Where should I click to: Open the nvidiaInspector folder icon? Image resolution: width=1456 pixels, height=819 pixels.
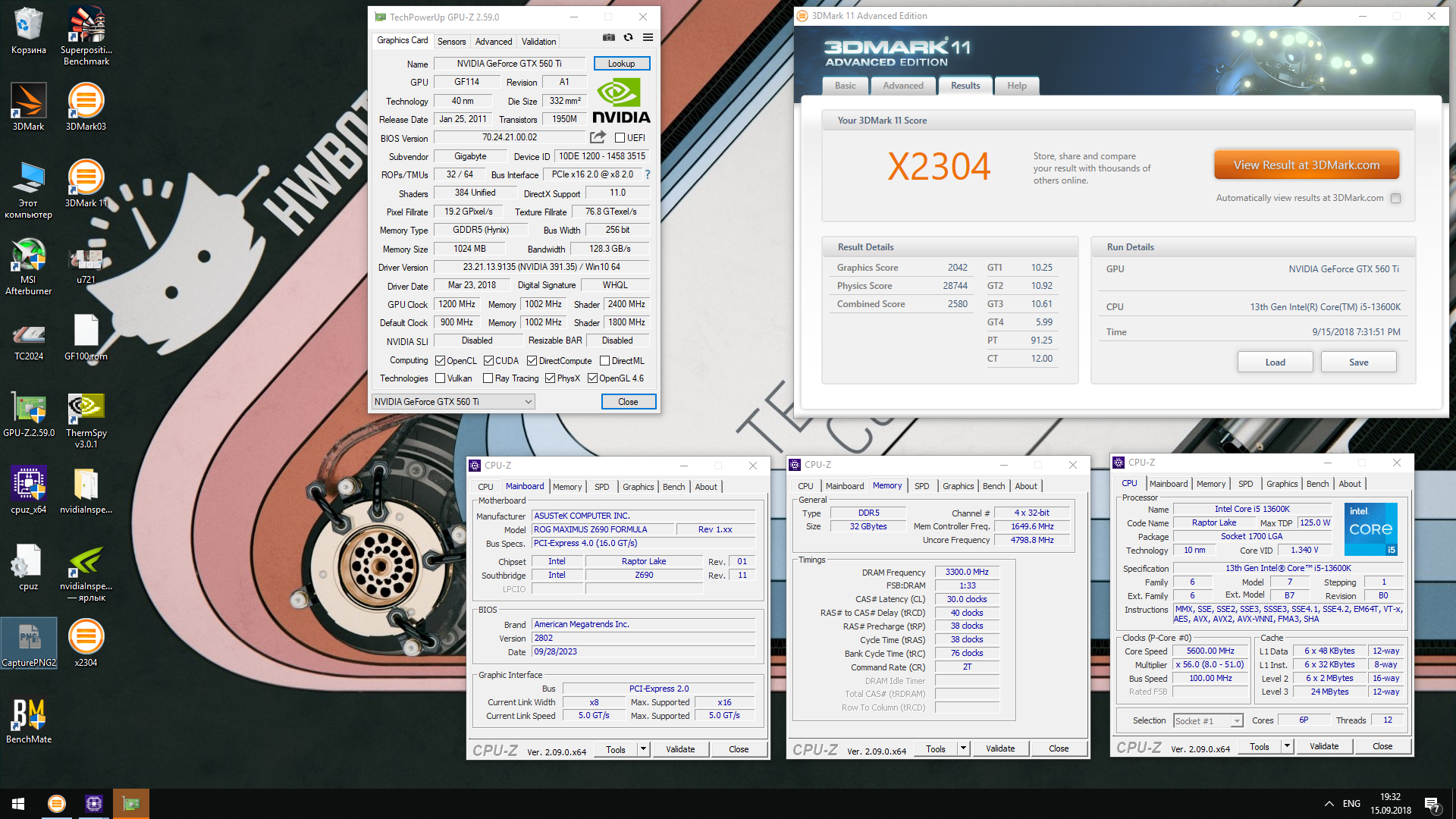pyautogui.click(x=86, y=491)
